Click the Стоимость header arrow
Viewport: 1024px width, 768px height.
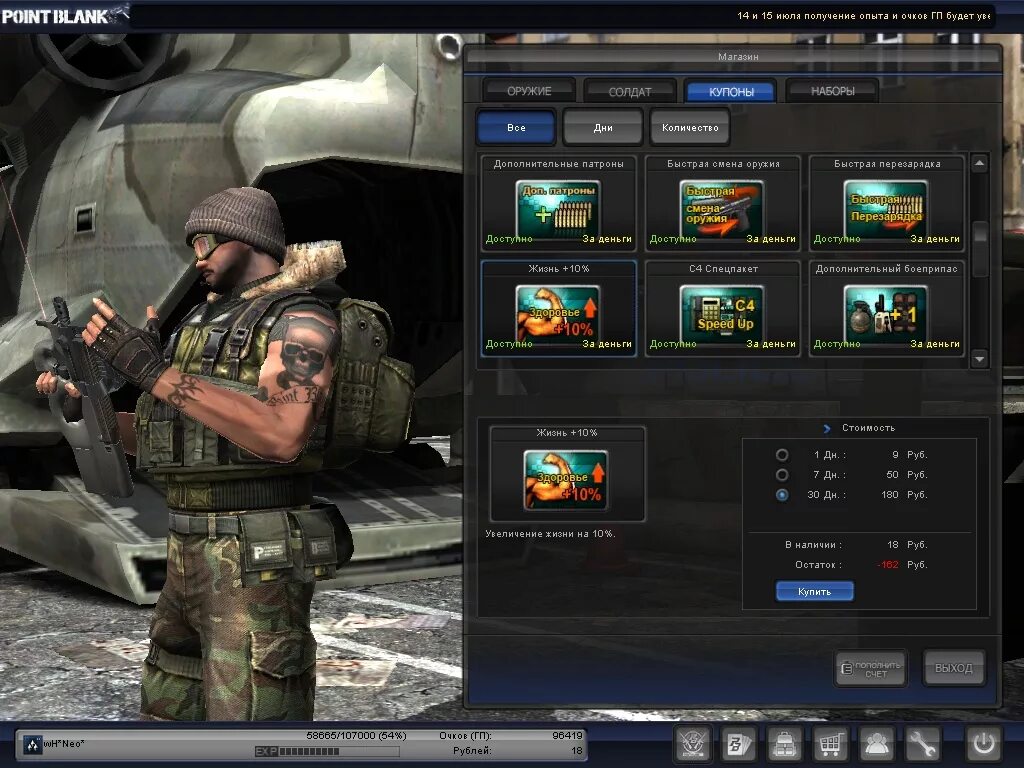827,428
